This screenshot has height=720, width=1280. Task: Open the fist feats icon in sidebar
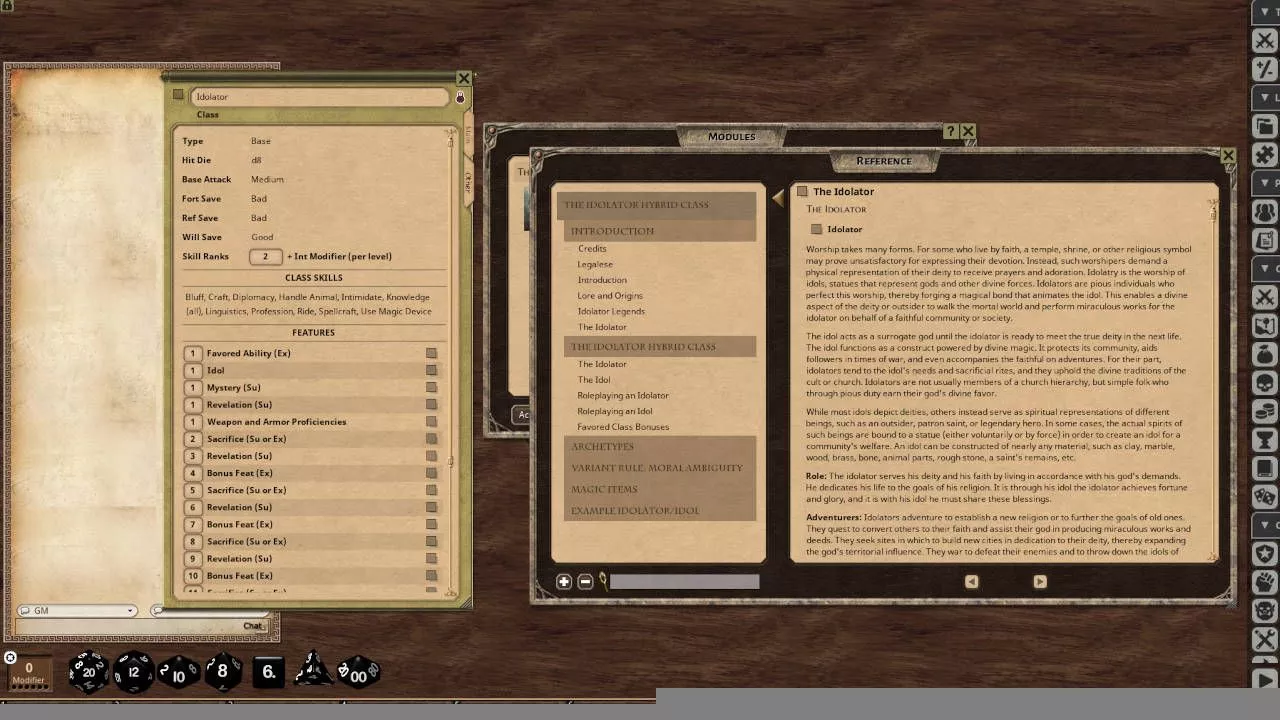[x=1265, y=583]
